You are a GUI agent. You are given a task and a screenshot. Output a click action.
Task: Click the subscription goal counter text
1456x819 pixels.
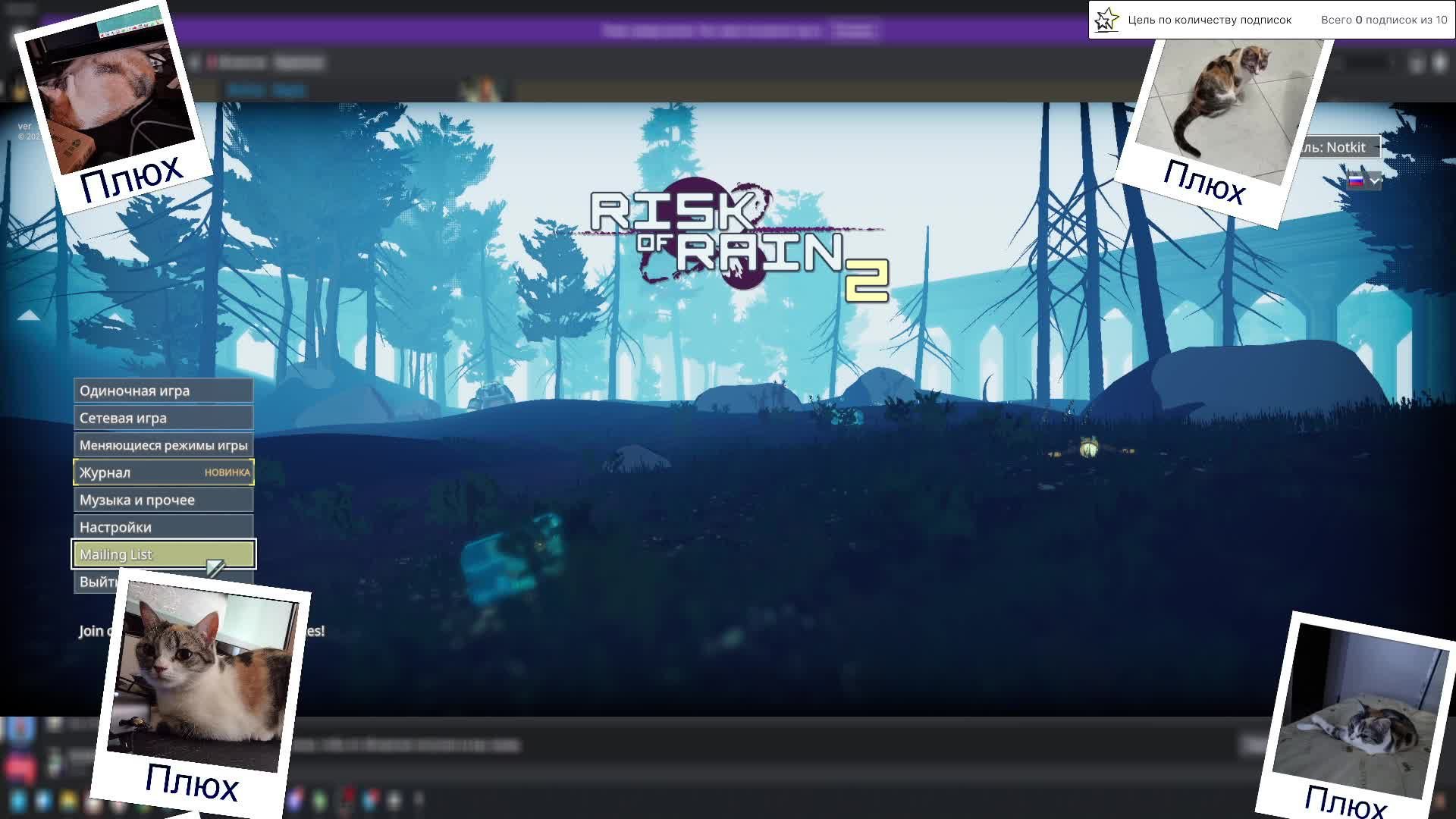[1383, 20]
